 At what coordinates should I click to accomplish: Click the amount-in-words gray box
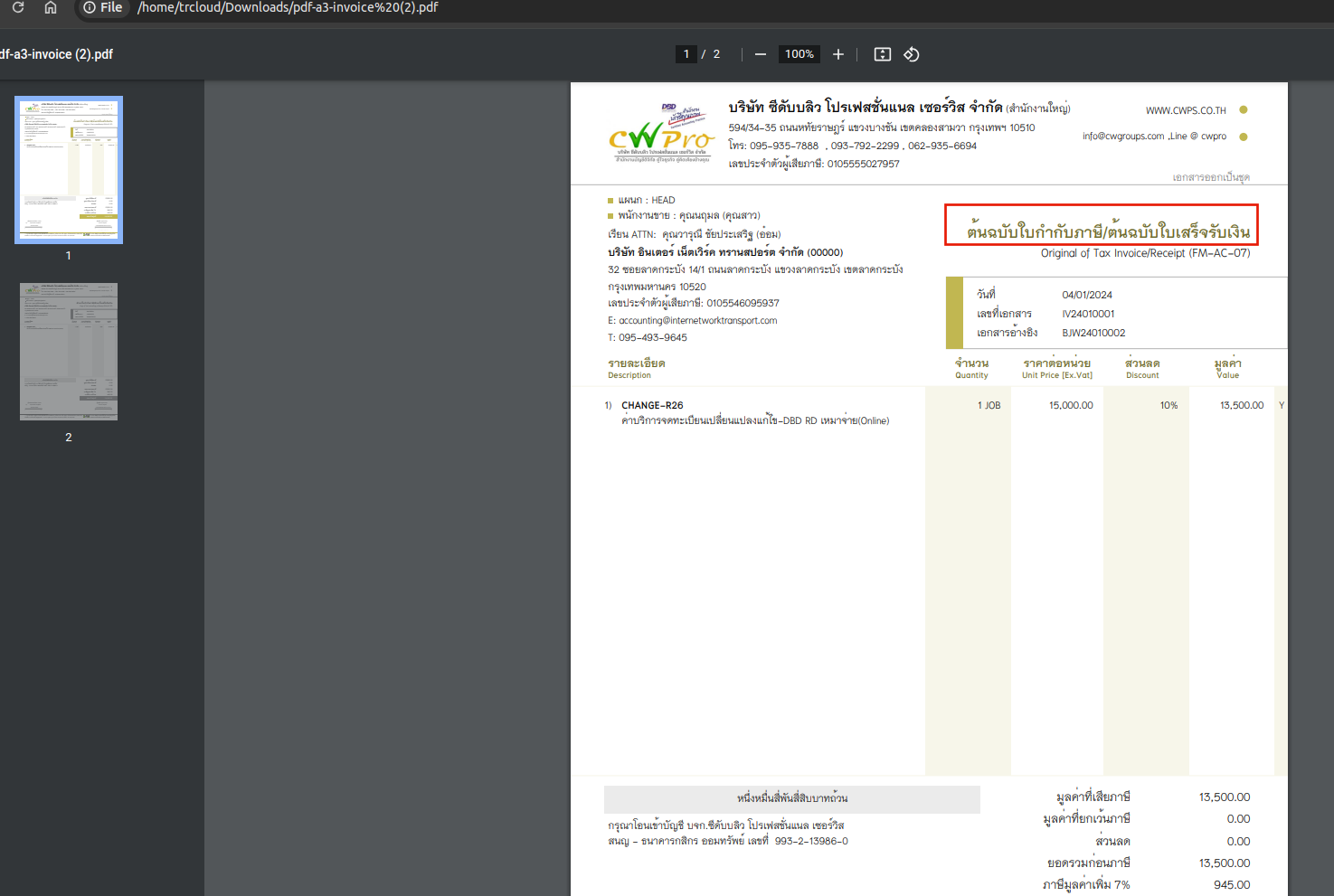point(792,799)
